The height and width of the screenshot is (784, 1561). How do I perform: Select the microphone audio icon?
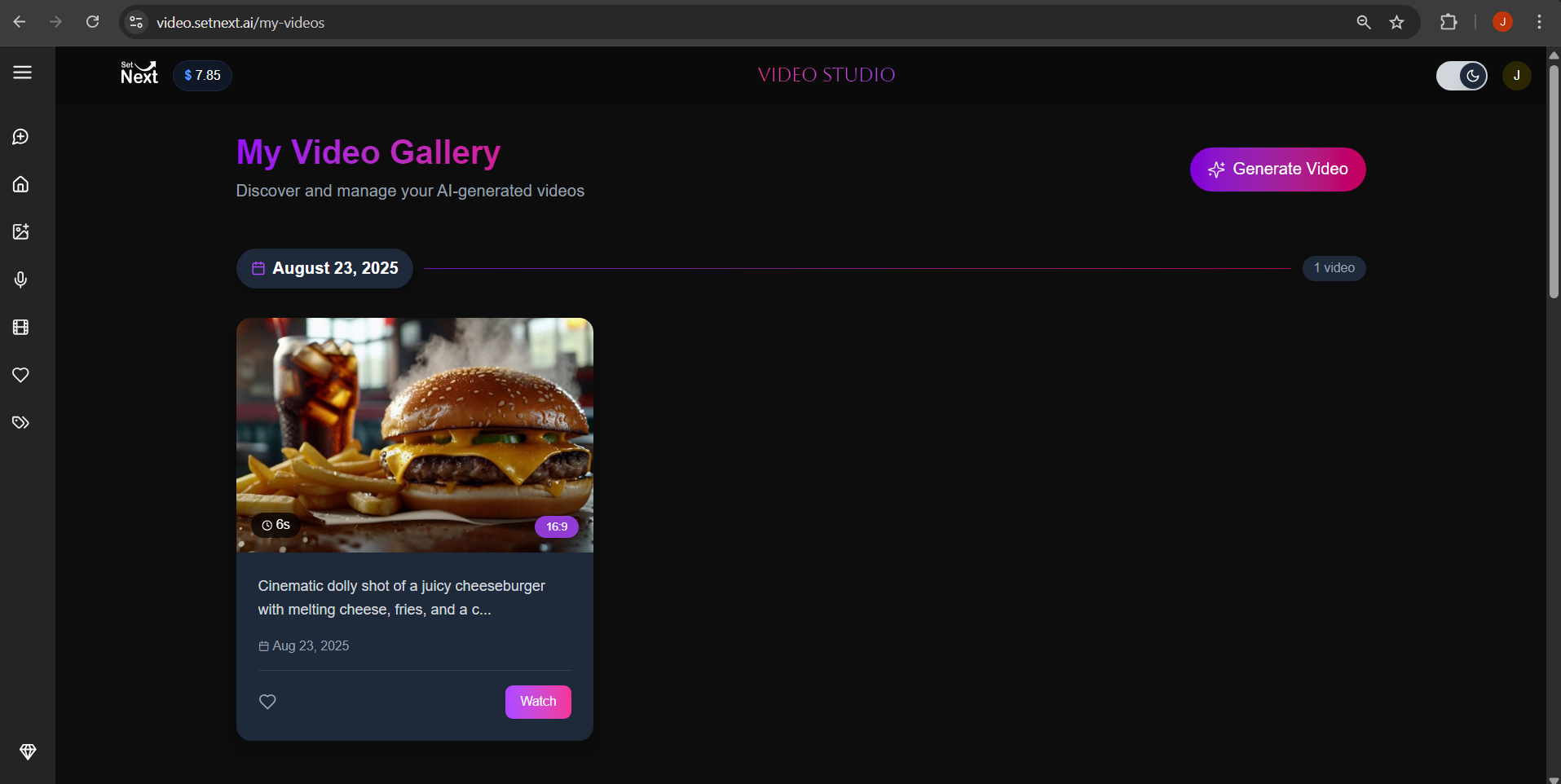[x=21, y=280]
